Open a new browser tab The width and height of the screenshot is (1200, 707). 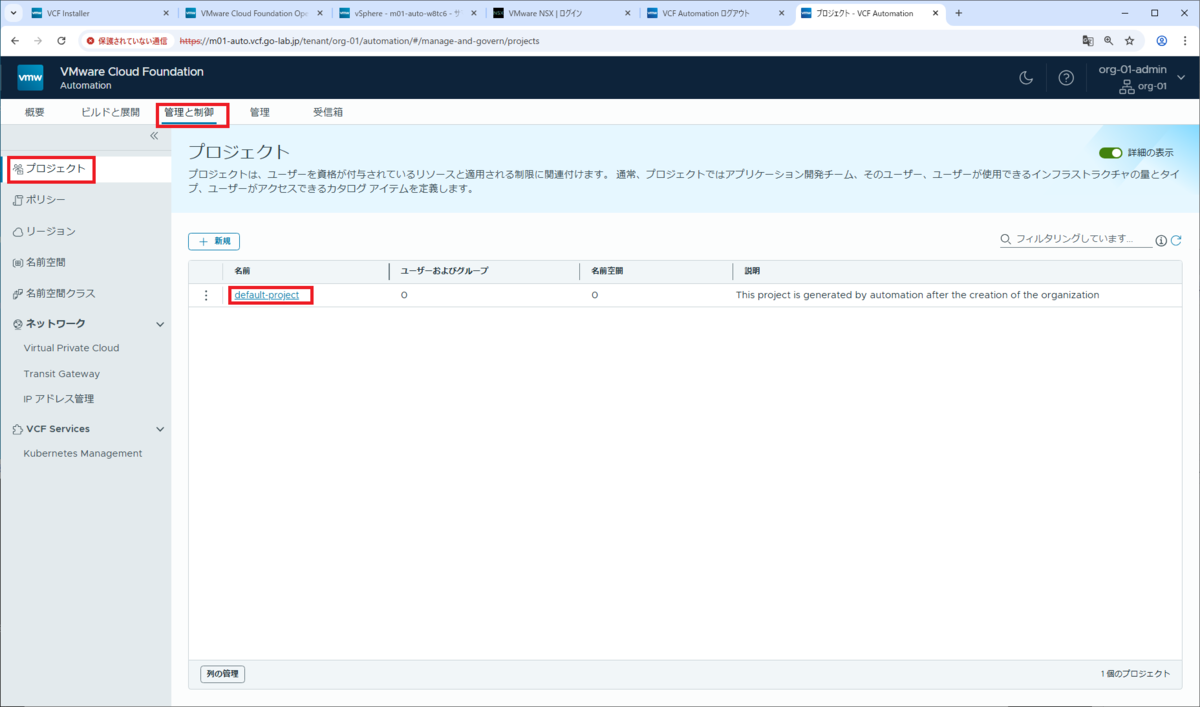coord(958,13)
